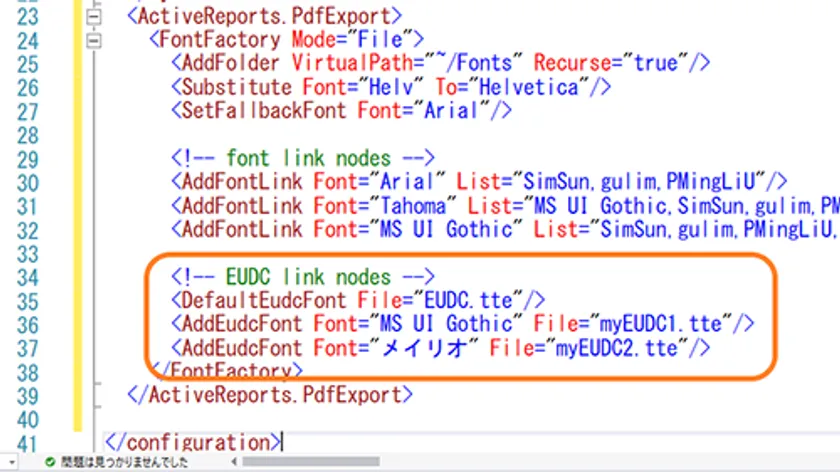Click the AddFolder element on line 25
840x472 pixels.
click(221, 63)
